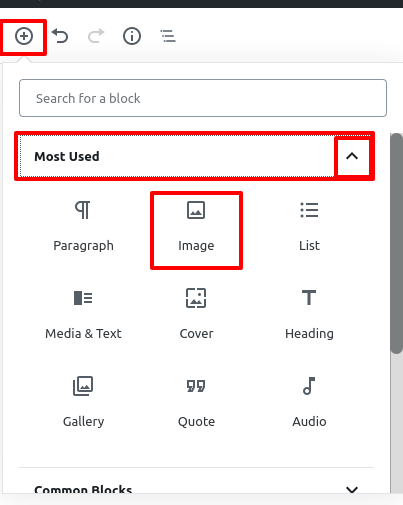Click the Add block plus icon
Screen dimensions: 403x505
[x=24, y=36]
